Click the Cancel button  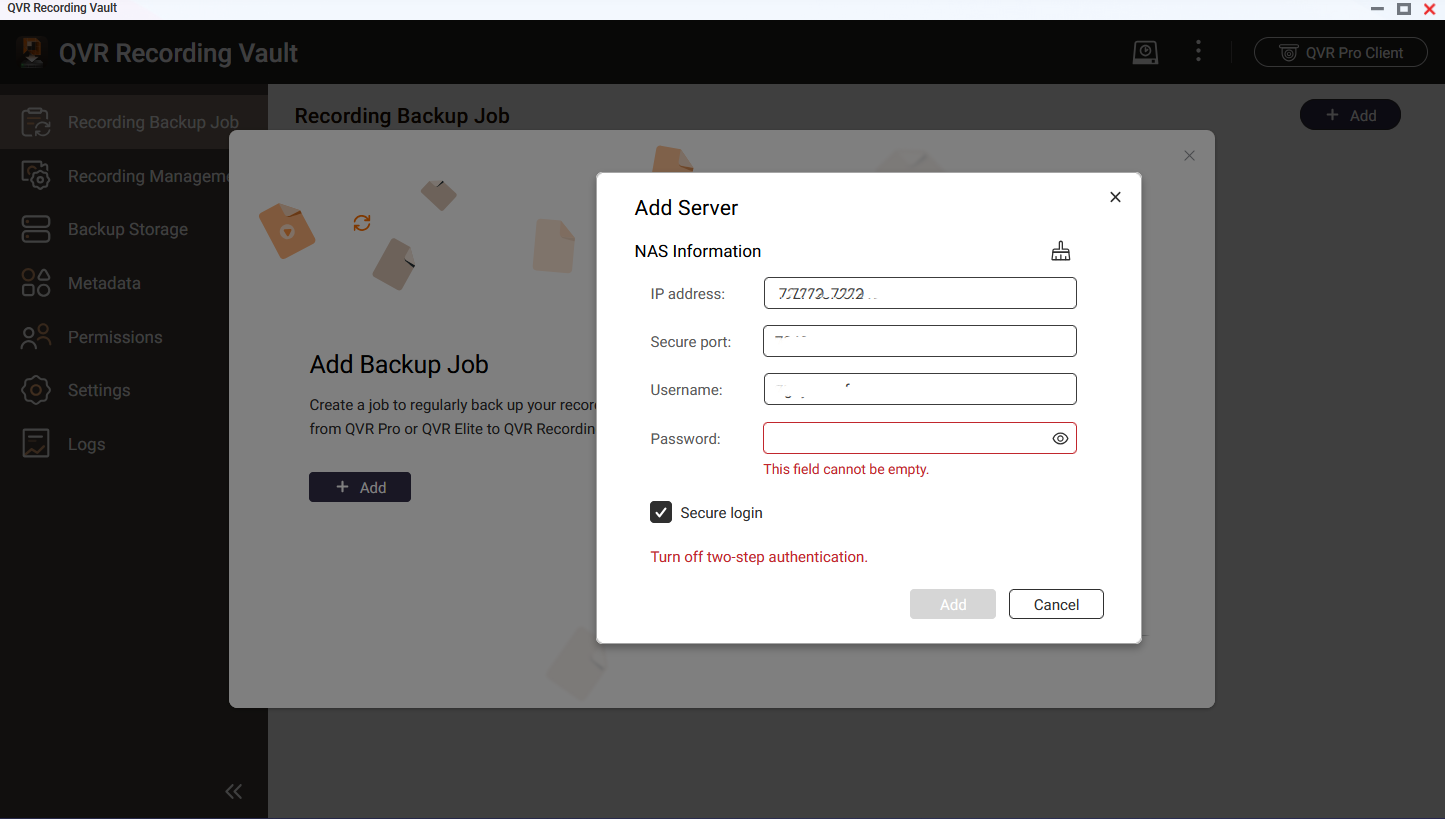click(x=1056, y=604)
